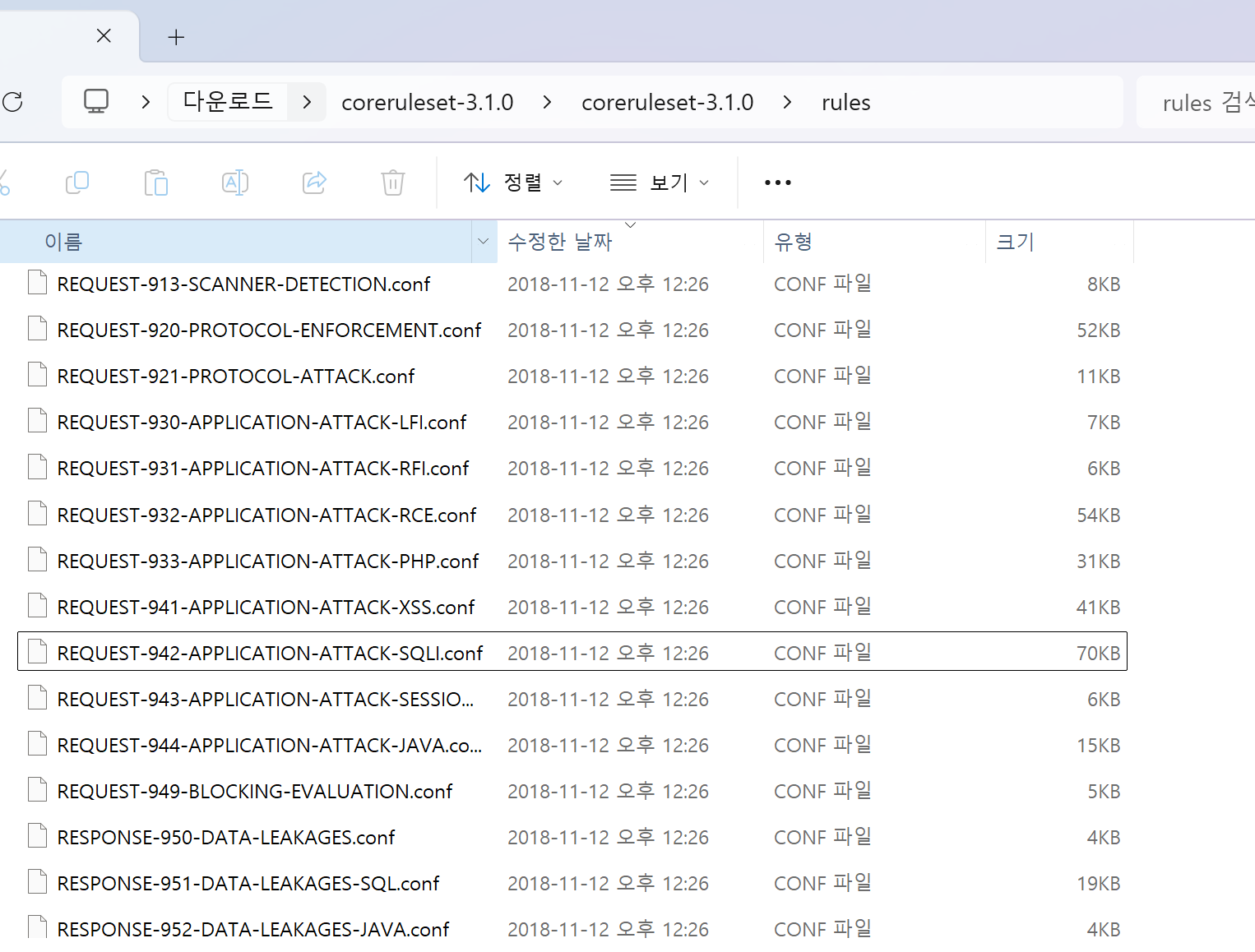
Task: Click the Refresh icon beside address bar
Action: point(12,102)
